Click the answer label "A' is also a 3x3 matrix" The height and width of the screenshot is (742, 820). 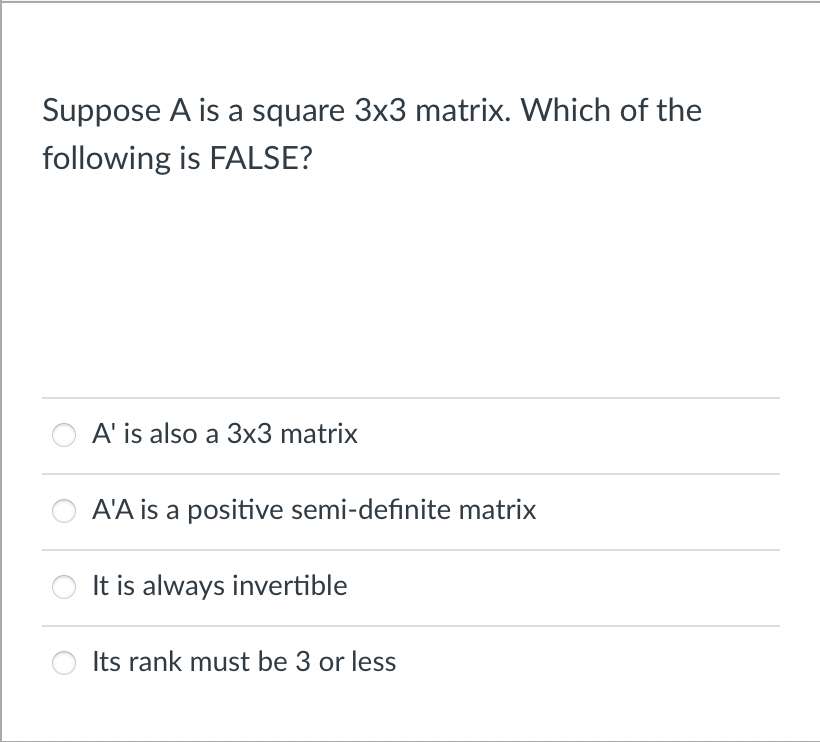(x=225, y=434)
